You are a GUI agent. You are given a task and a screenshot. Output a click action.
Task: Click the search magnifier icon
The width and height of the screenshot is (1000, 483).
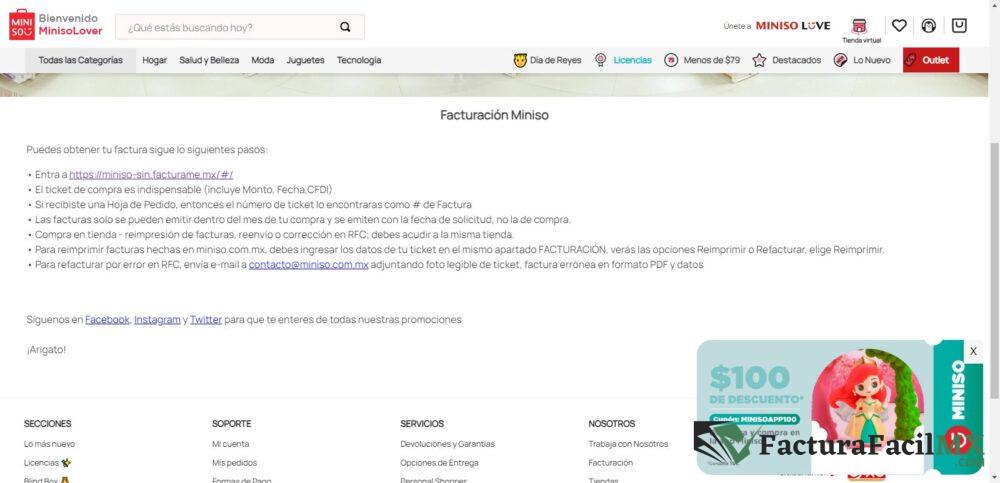pyautogui.click(x=345, y=27)
